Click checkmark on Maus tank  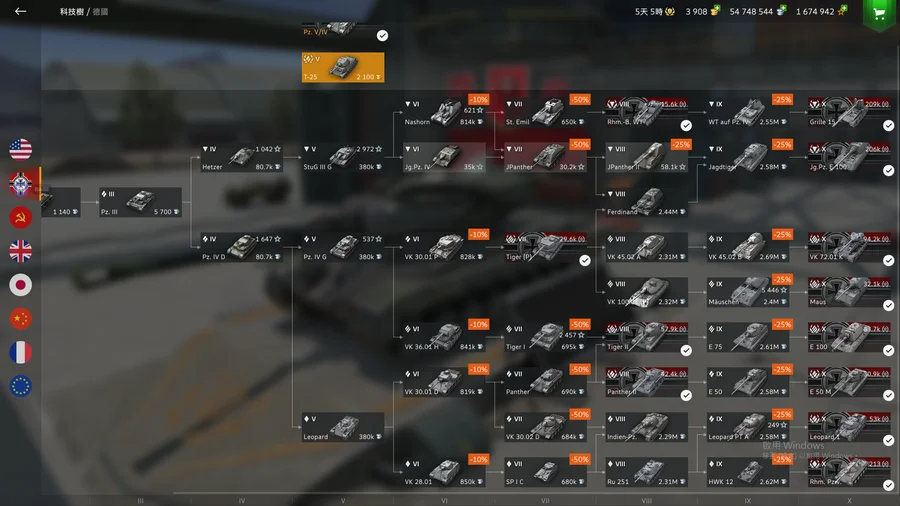click(889, 305)
